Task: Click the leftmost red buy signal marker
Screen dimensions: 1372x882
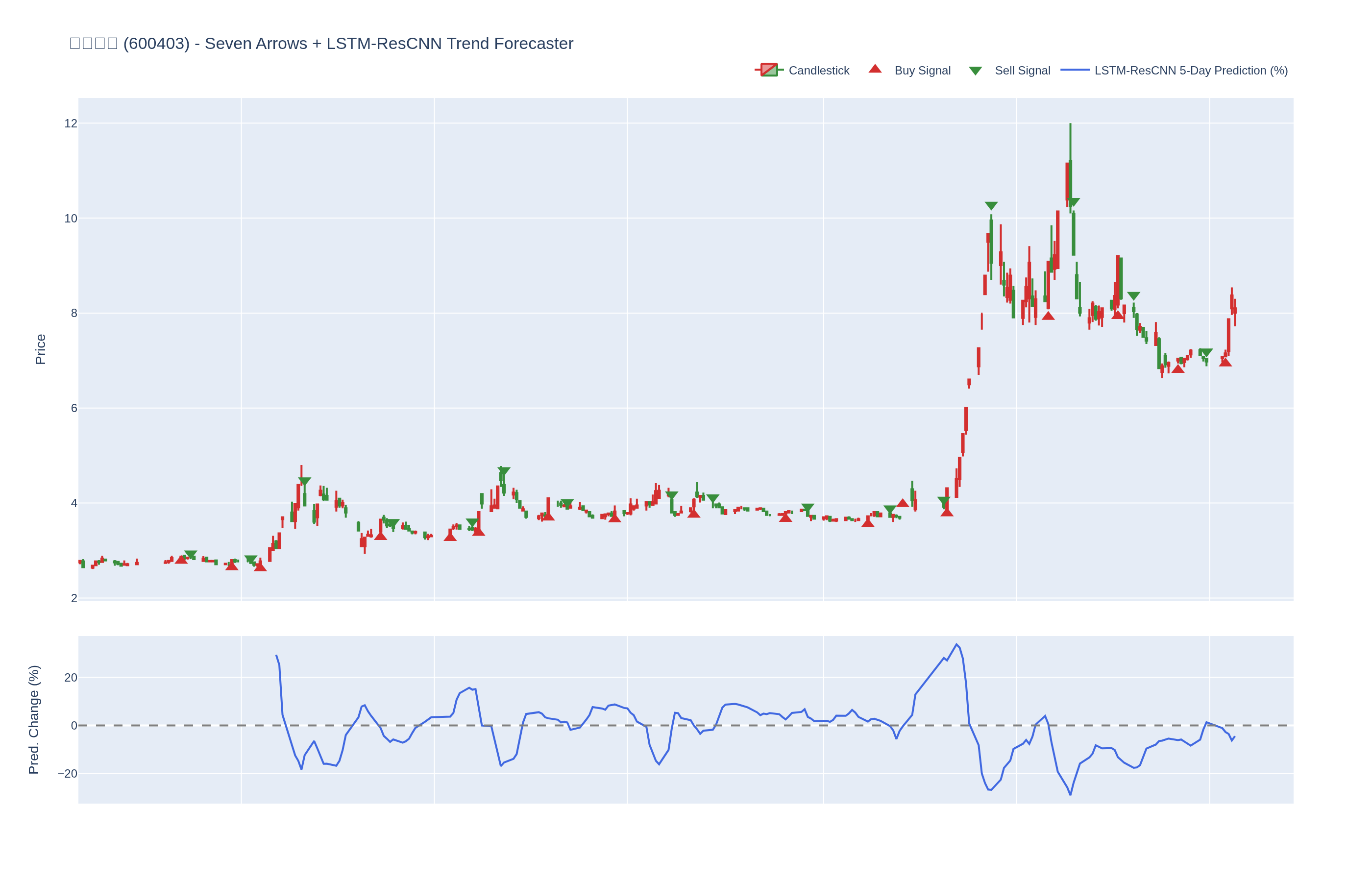Action: pyautogui.click(x=181, y=560)
